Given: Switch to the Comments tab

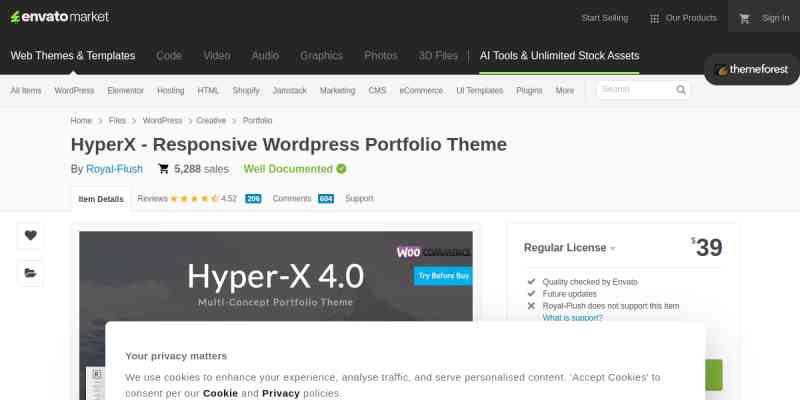Looking at the screenshot, I should coord(292,199).
